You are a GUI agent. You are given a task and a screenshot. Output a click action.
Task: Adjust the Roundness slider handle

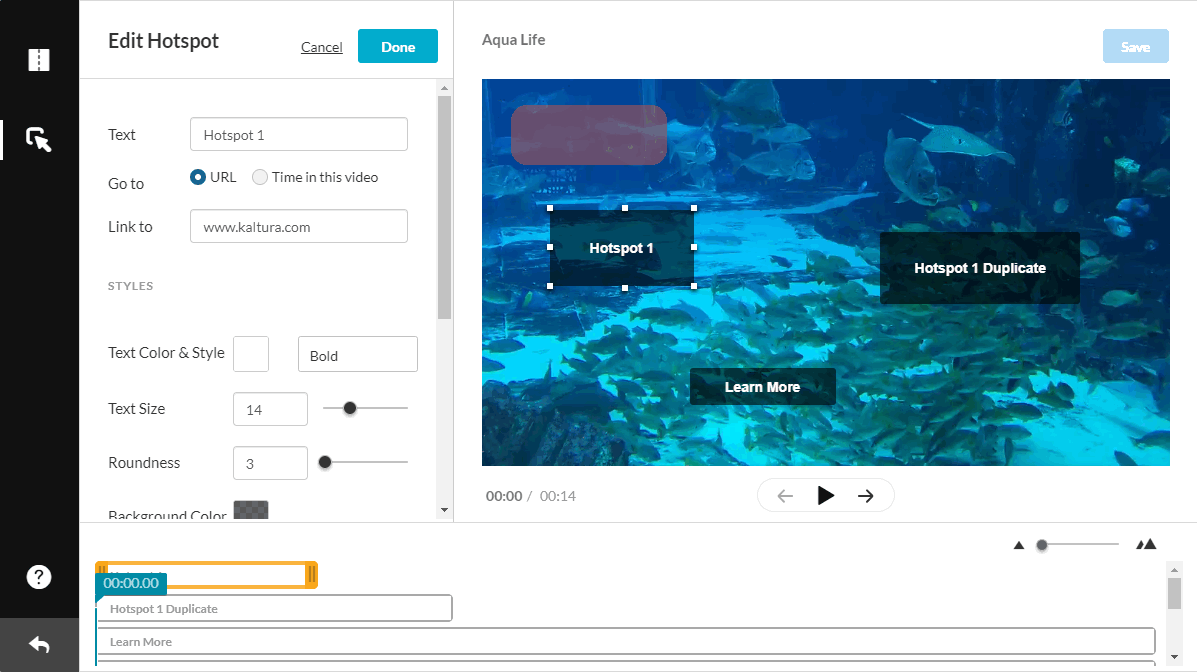(325, 462)
